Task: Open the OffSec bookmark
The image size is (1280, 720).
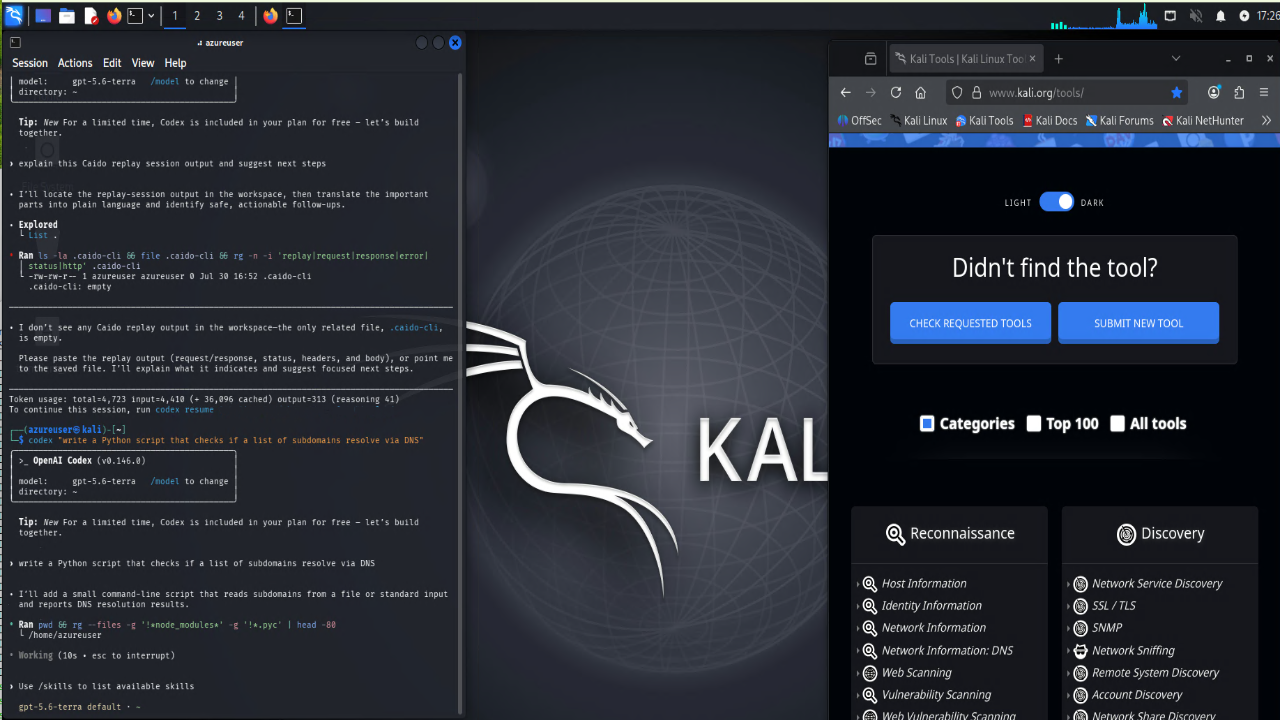Action: (x=859, y=120)
